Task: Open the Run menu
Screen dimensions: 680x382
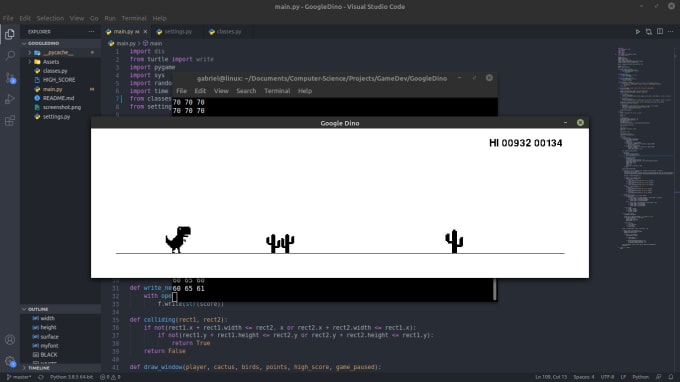Action: pyautogui.click(x=110, y=18)
